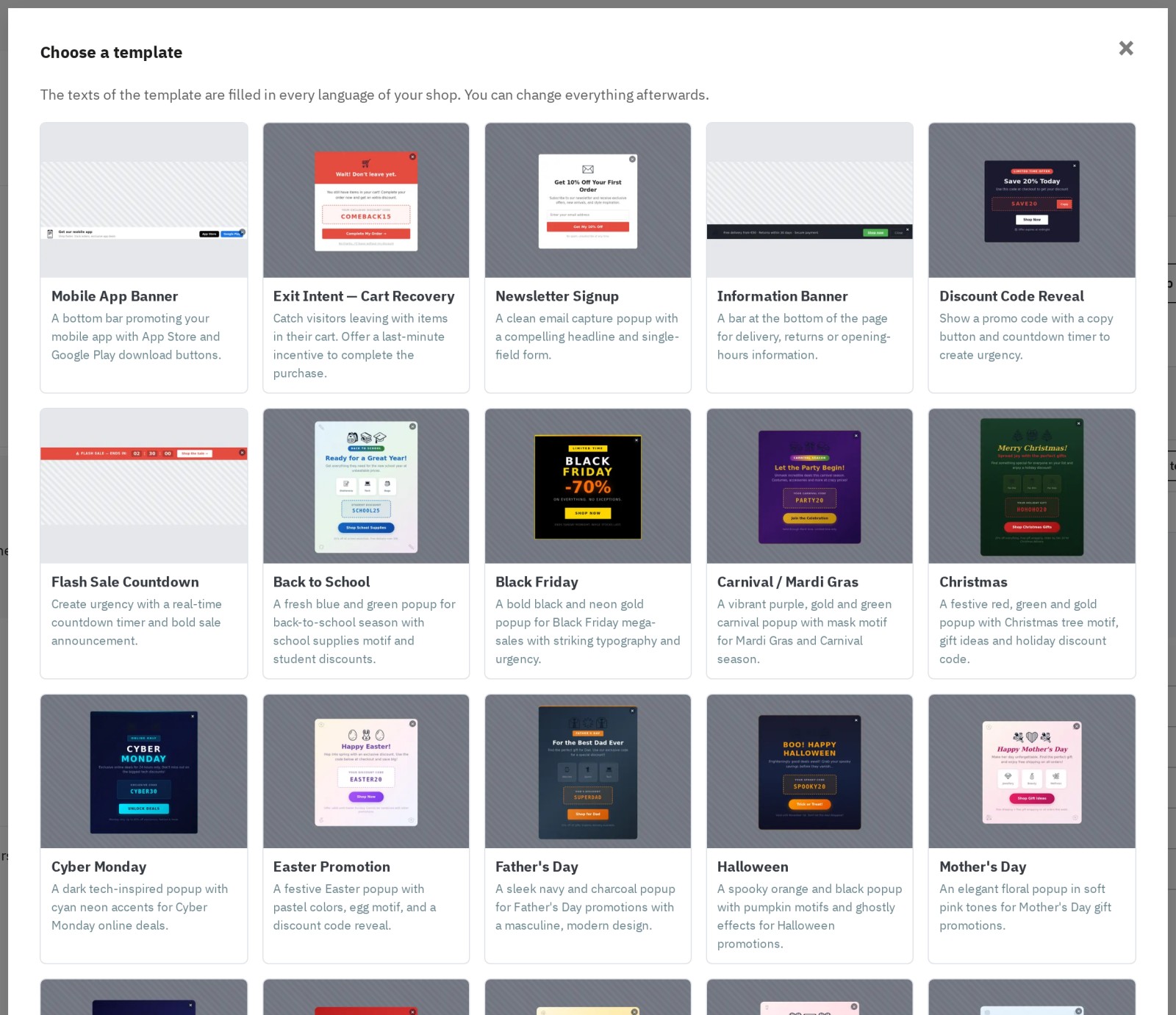The image size is (1176, 1015).
Task: Choose the Exit Intent — Cart Recovery preview
Action: (366, 200)
